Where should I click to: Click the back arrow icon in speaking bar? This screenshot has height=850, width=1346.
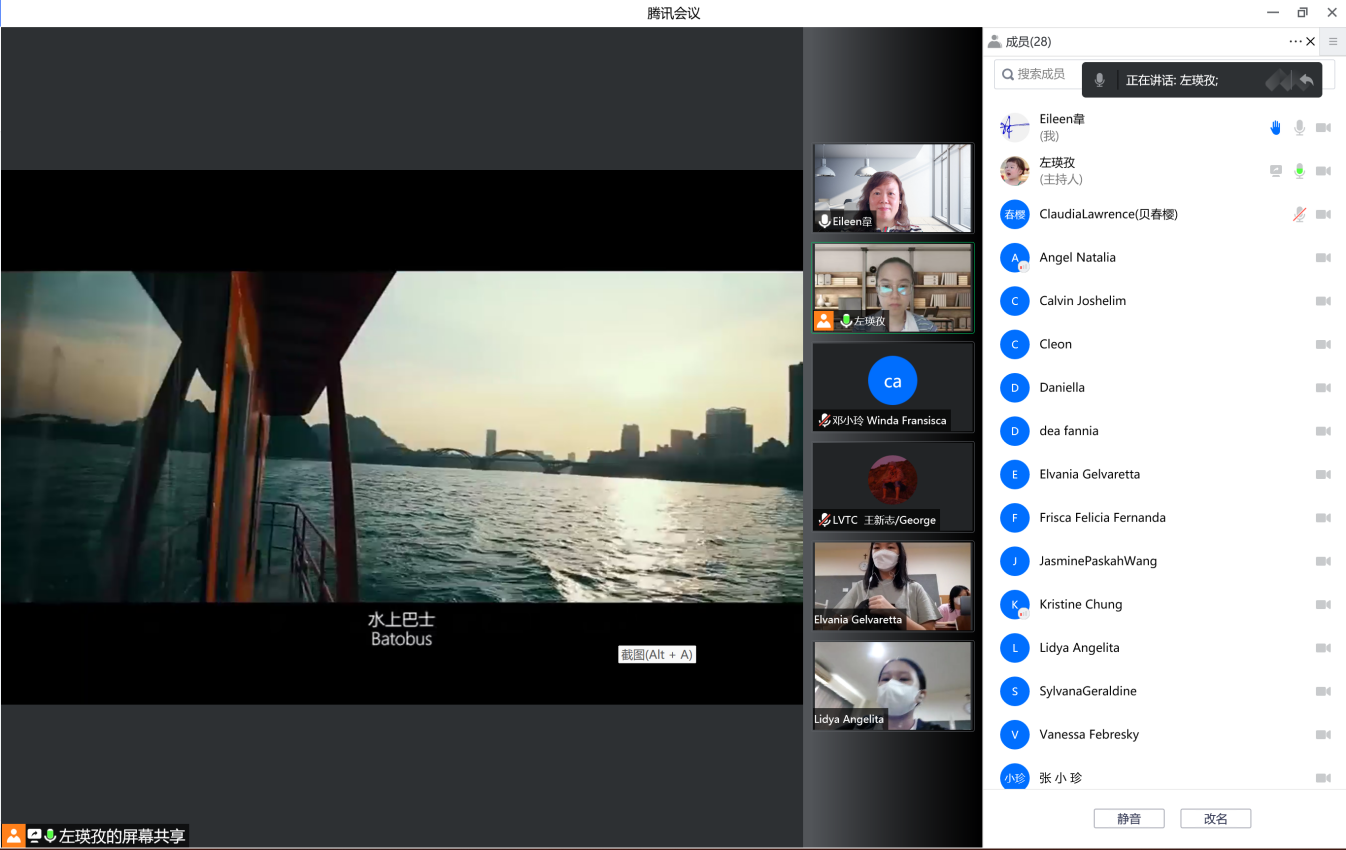[1305, 80]
